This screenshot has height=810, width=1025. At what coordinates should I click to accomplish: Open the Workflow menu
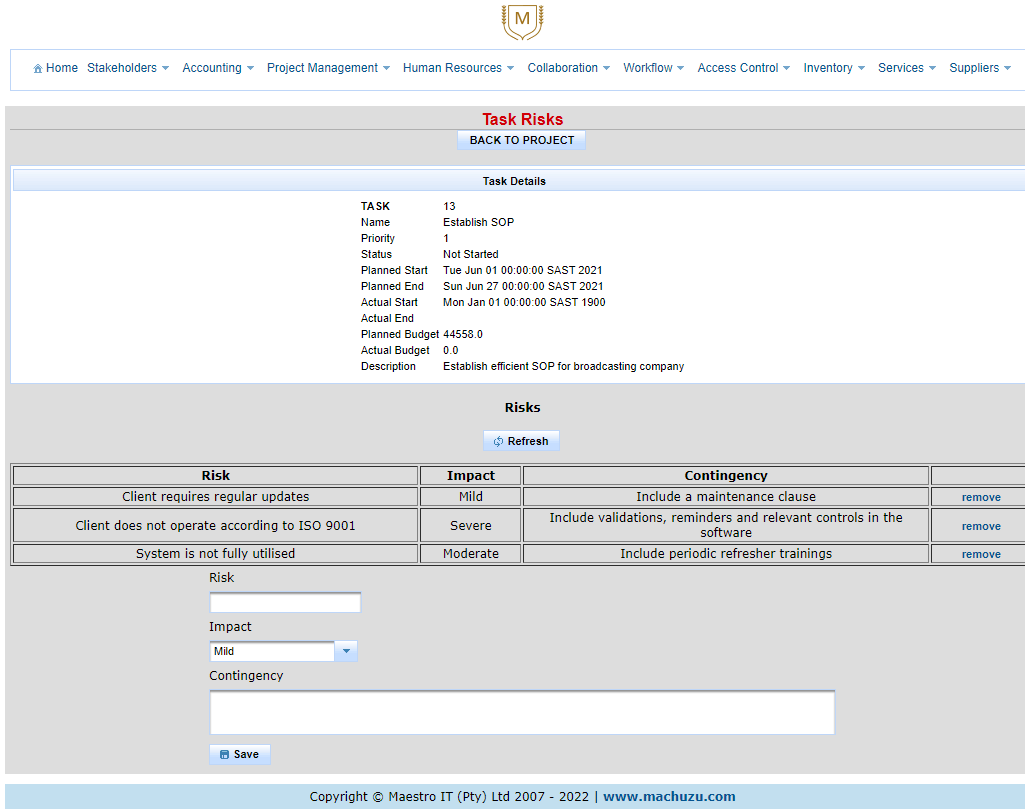[653, 68]
